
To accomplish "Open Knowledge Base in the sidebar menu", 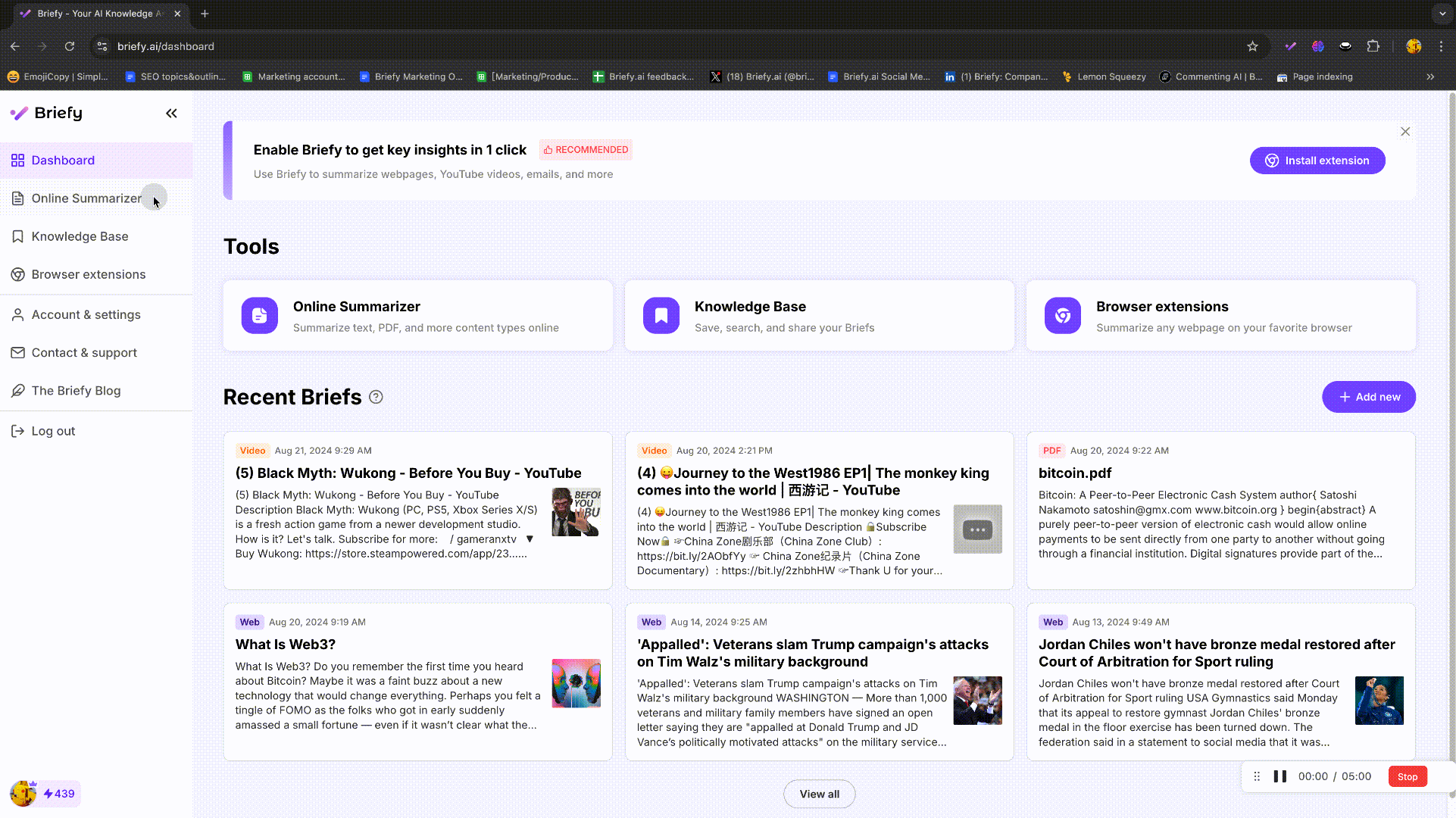I will [x=80, y=236].
